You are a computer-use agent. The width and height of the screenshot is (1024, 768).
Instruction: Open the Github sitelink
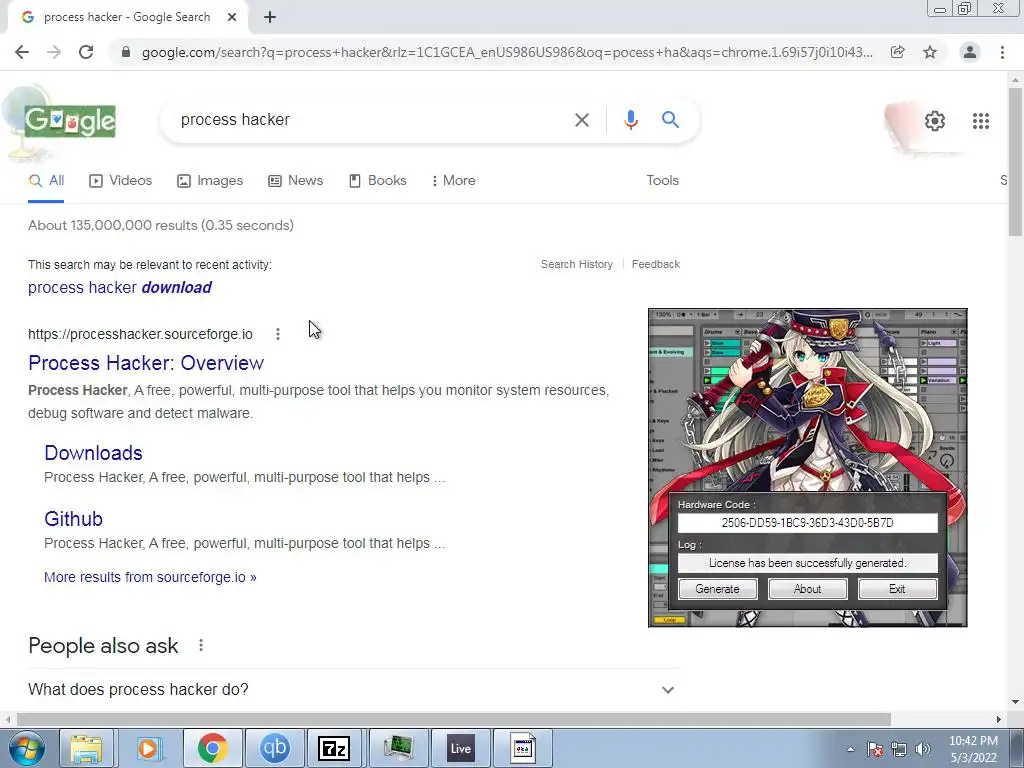click(73, 519)
